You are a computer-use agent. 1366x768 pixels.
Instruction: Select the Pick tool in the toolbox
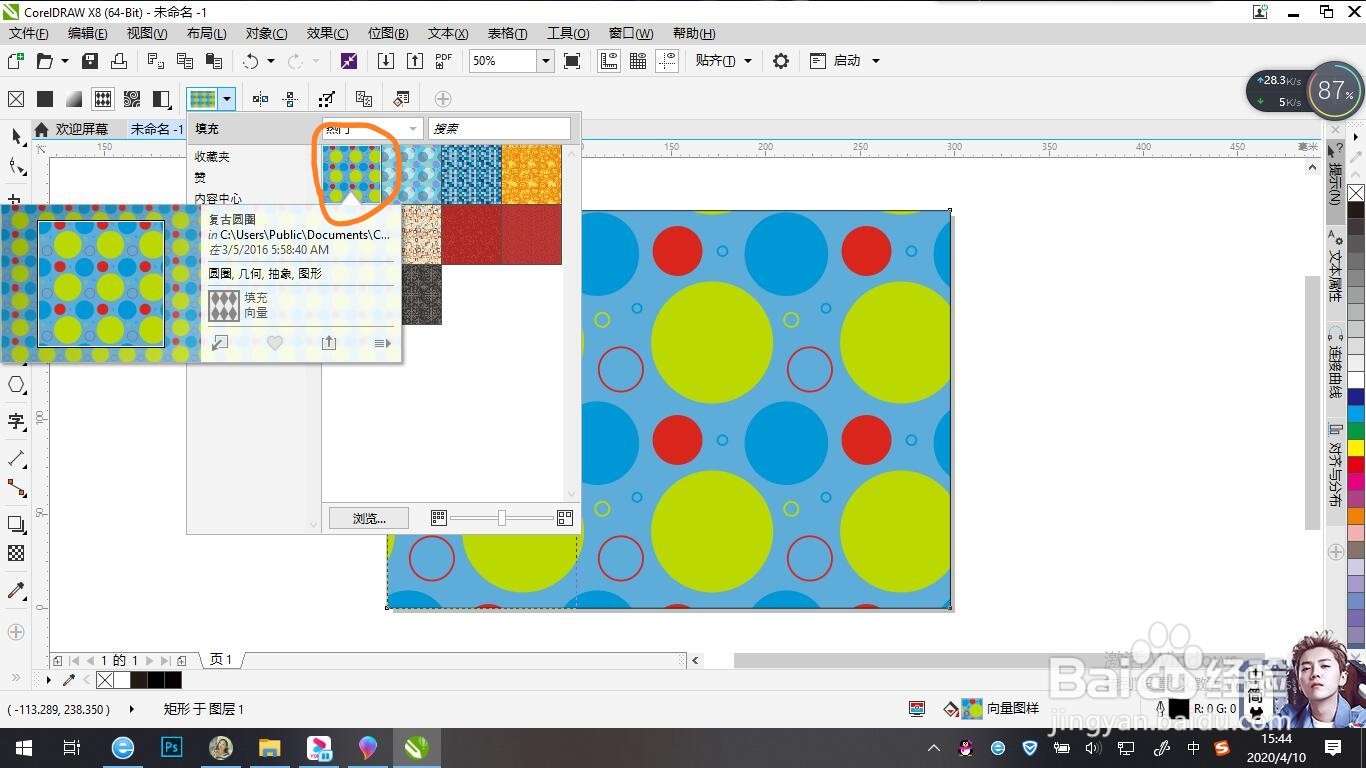coord(16,136)
